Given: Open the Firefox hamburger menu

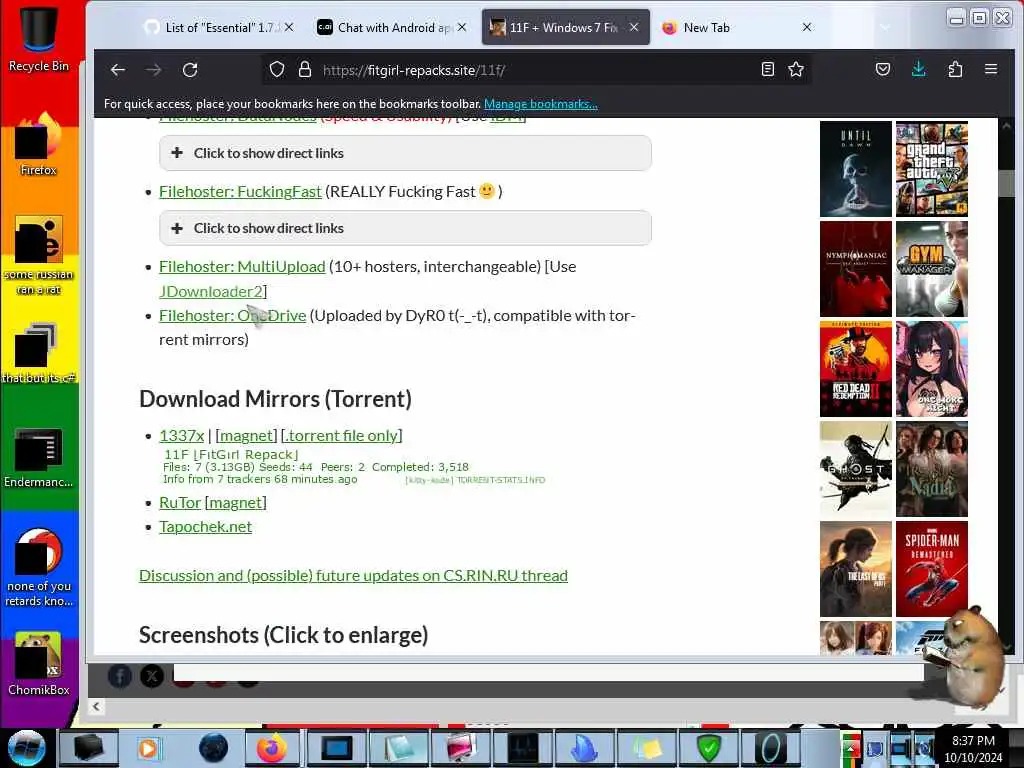Looking at the screenshot, I should (x=991, y=69).
